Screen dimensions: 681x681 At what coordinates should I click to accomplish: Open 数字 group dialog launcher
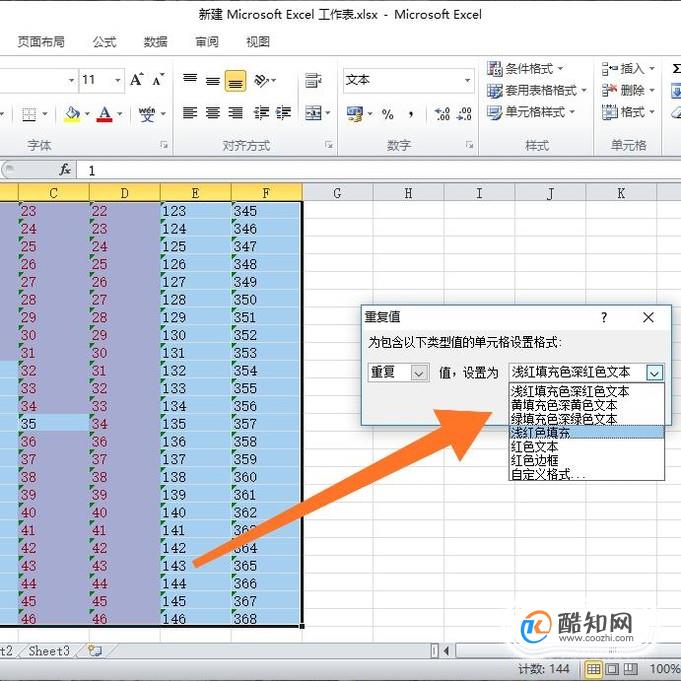469,145
